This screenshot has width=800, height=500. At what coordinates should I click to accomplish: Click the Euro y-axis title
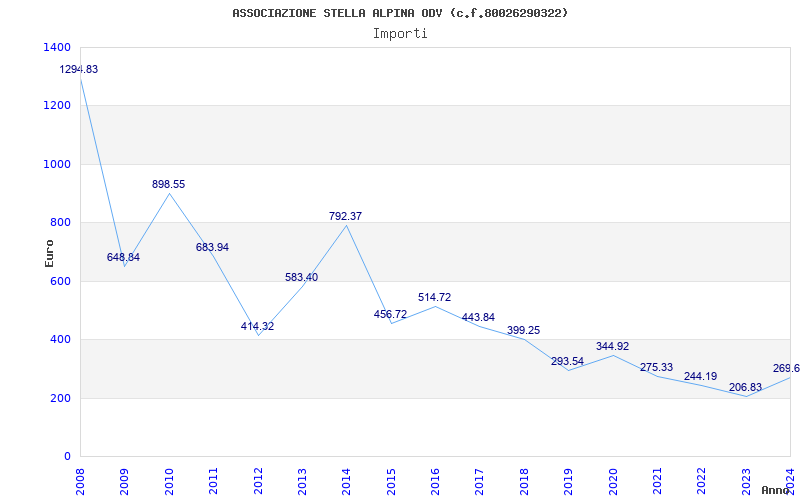(x=50, y=252)
